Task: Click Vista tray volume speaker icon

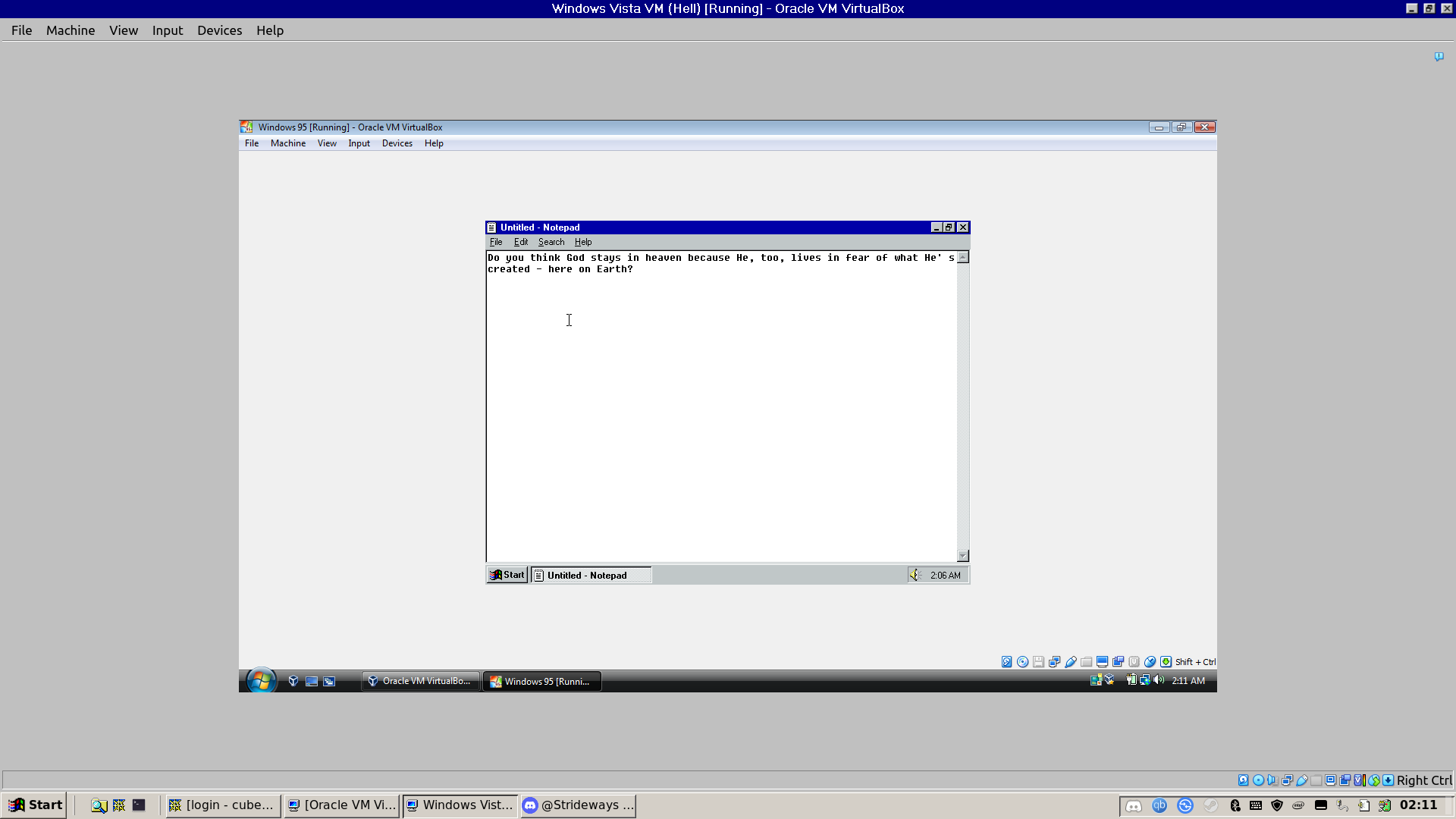Action: point(1159,679)
